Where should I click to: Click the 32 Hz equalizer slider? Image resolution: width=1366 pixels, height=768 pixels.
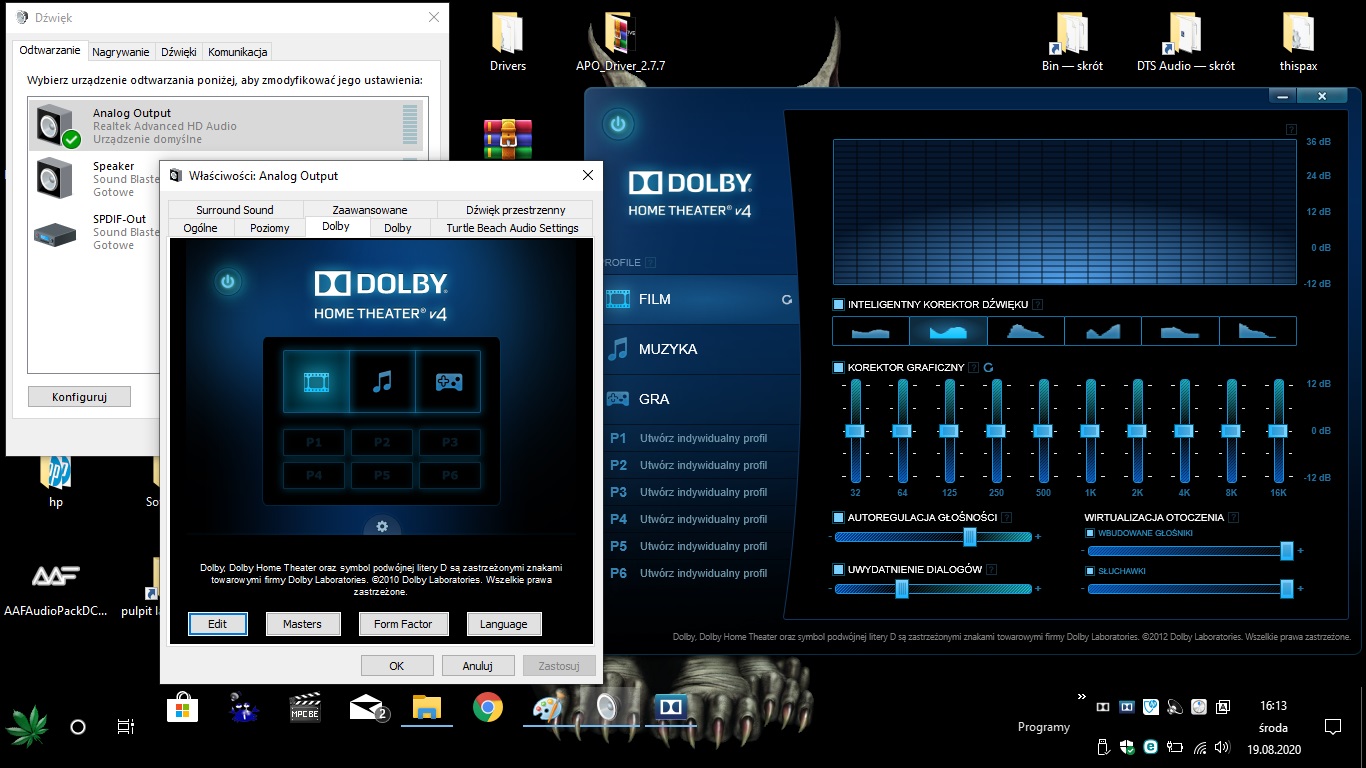855,431
